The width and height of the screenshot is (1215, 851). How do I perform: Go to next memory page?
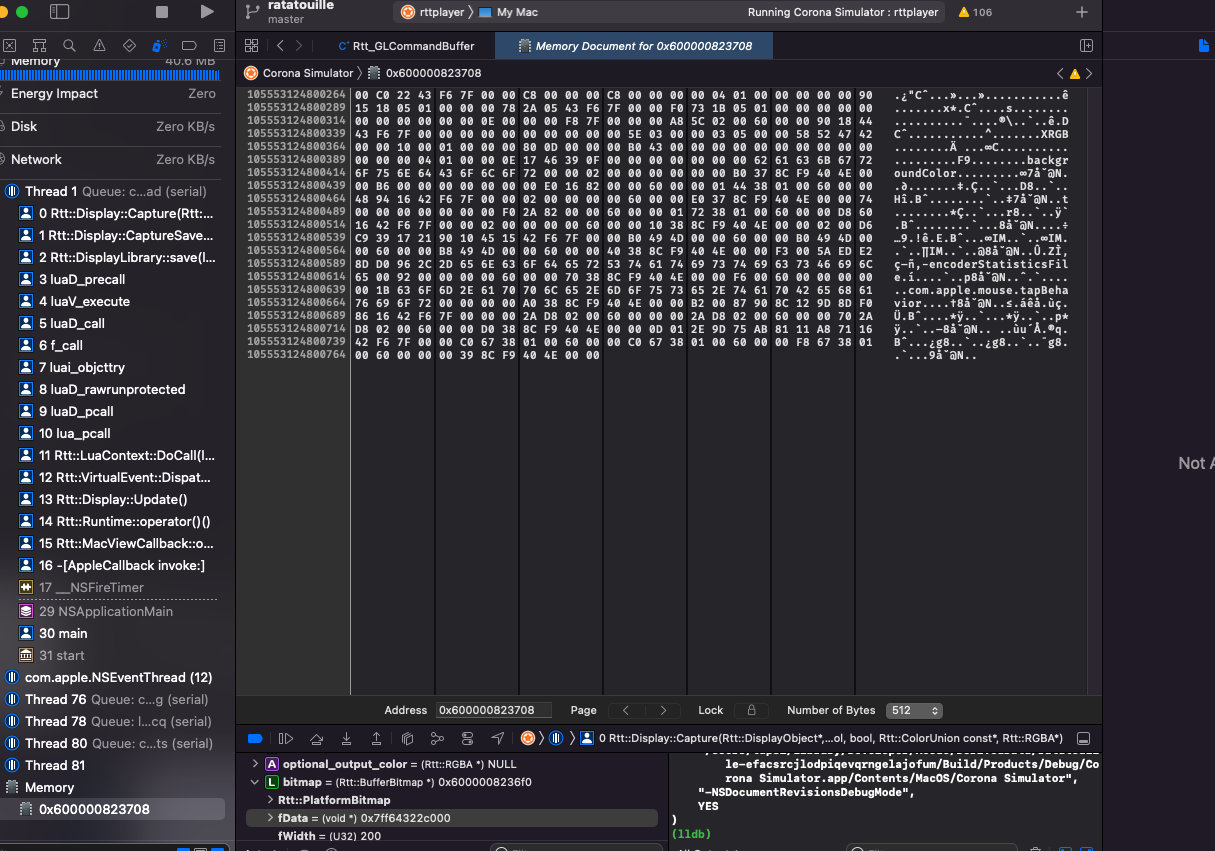[662, 710]
